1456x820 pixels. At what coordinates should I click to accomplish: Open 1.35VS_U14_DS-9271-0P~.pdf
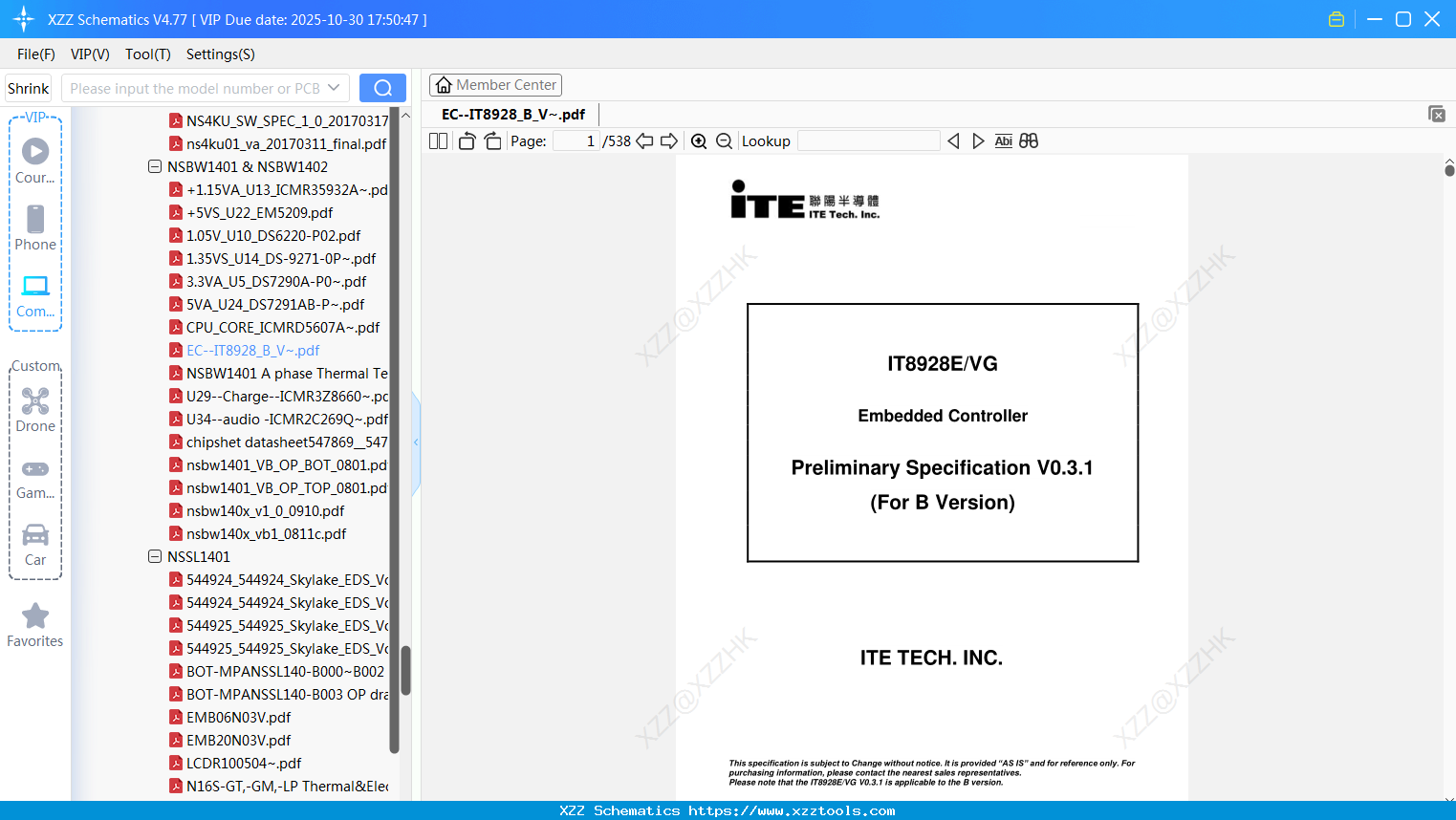tap(281, 258)
